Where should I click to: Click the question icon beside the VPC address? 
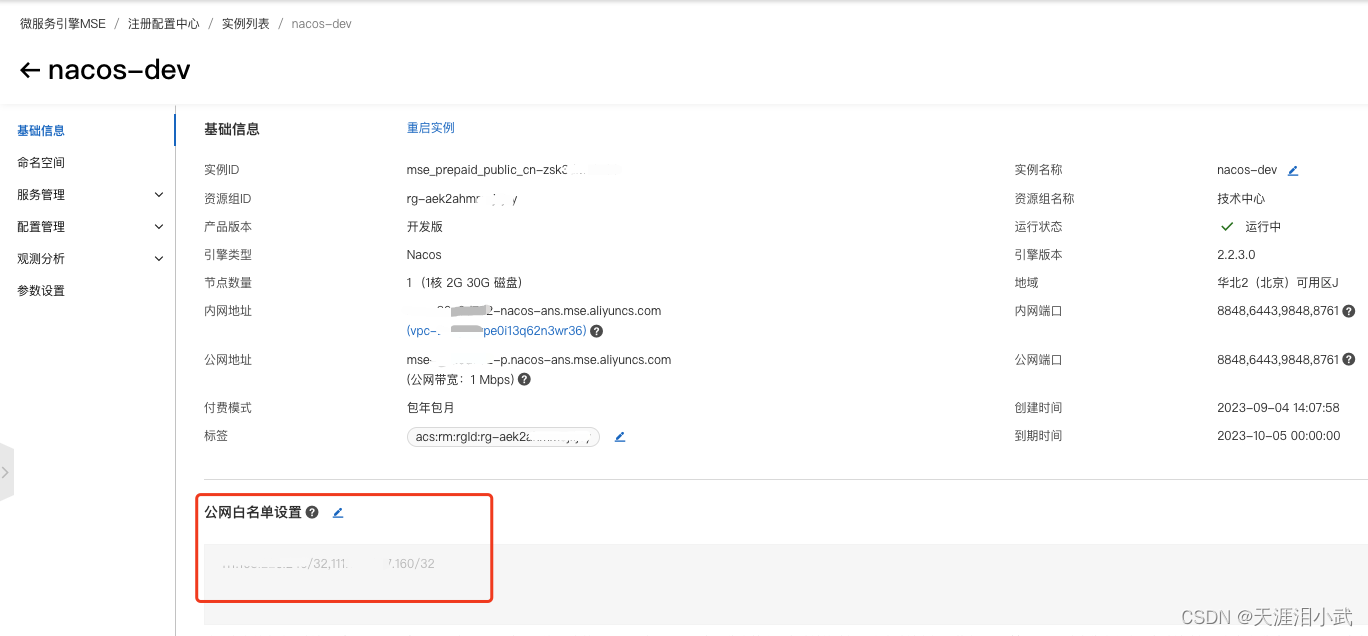coord(596,330)
